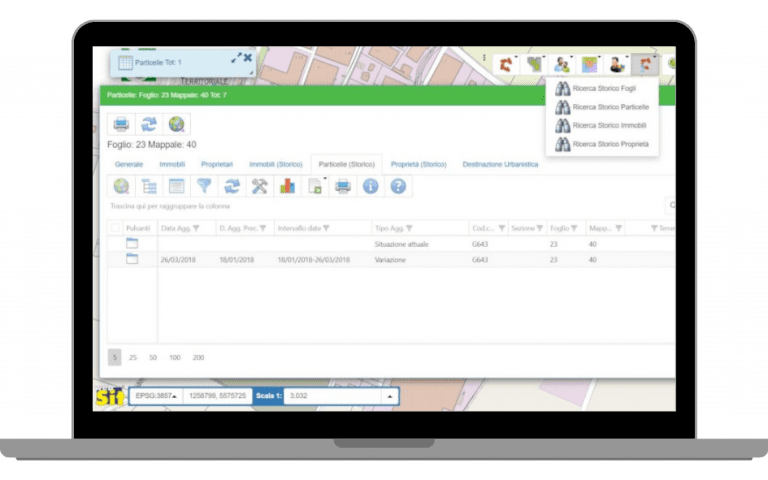Open the Proprietà (Storico) tab
768x480 pixels.
(x=419, y=165)
